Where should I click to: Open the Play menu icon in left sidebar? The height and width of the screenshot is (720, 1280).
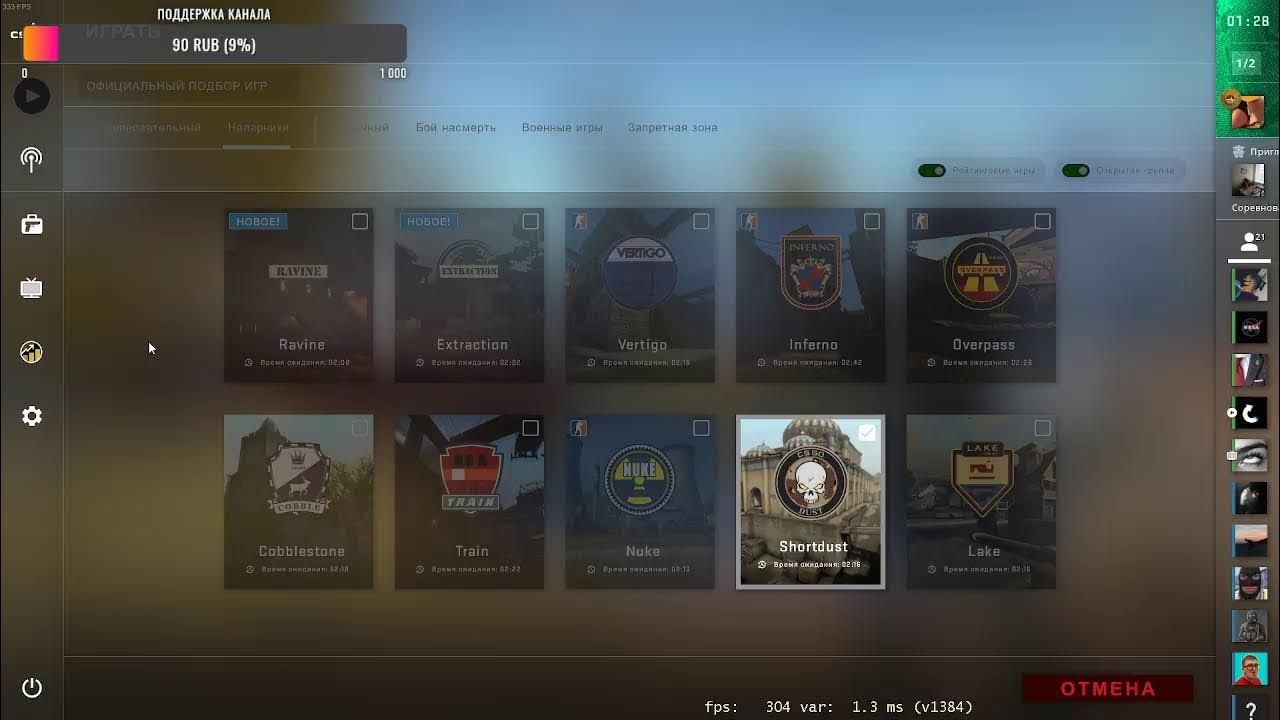[x=32, y=96]
